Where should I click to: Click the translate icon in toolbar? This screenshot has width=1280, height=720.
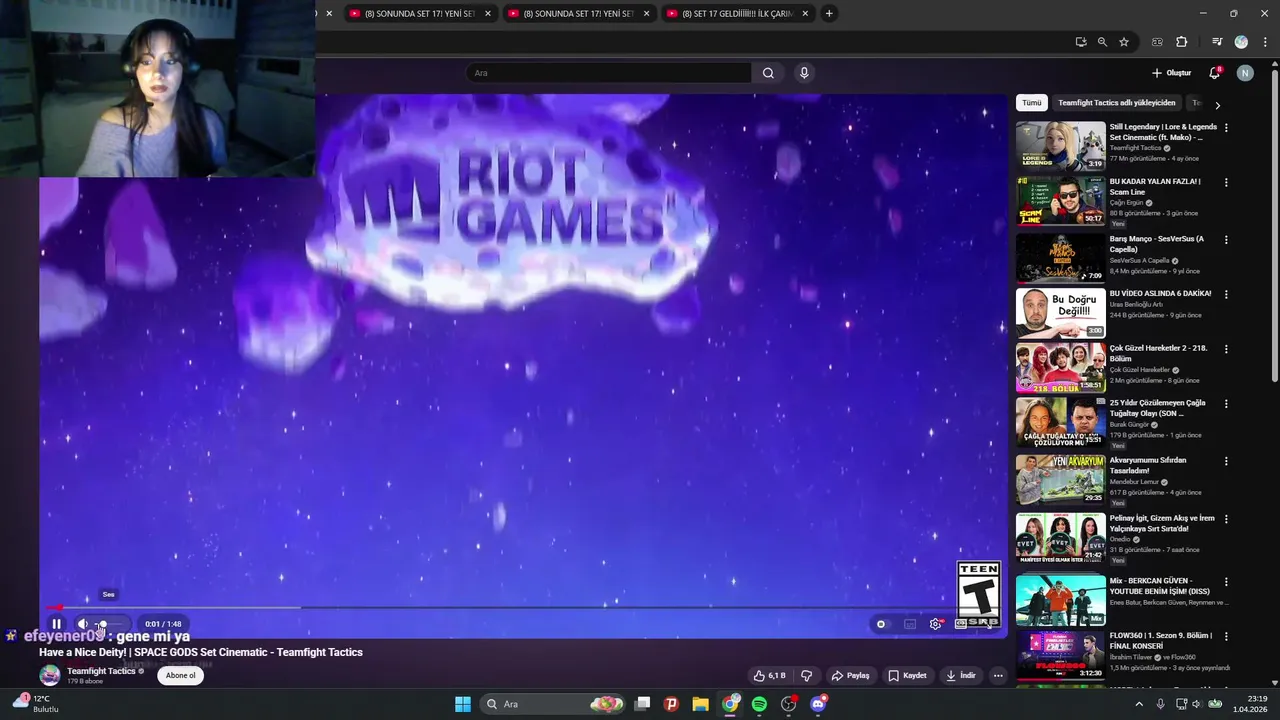[1158, 42]
